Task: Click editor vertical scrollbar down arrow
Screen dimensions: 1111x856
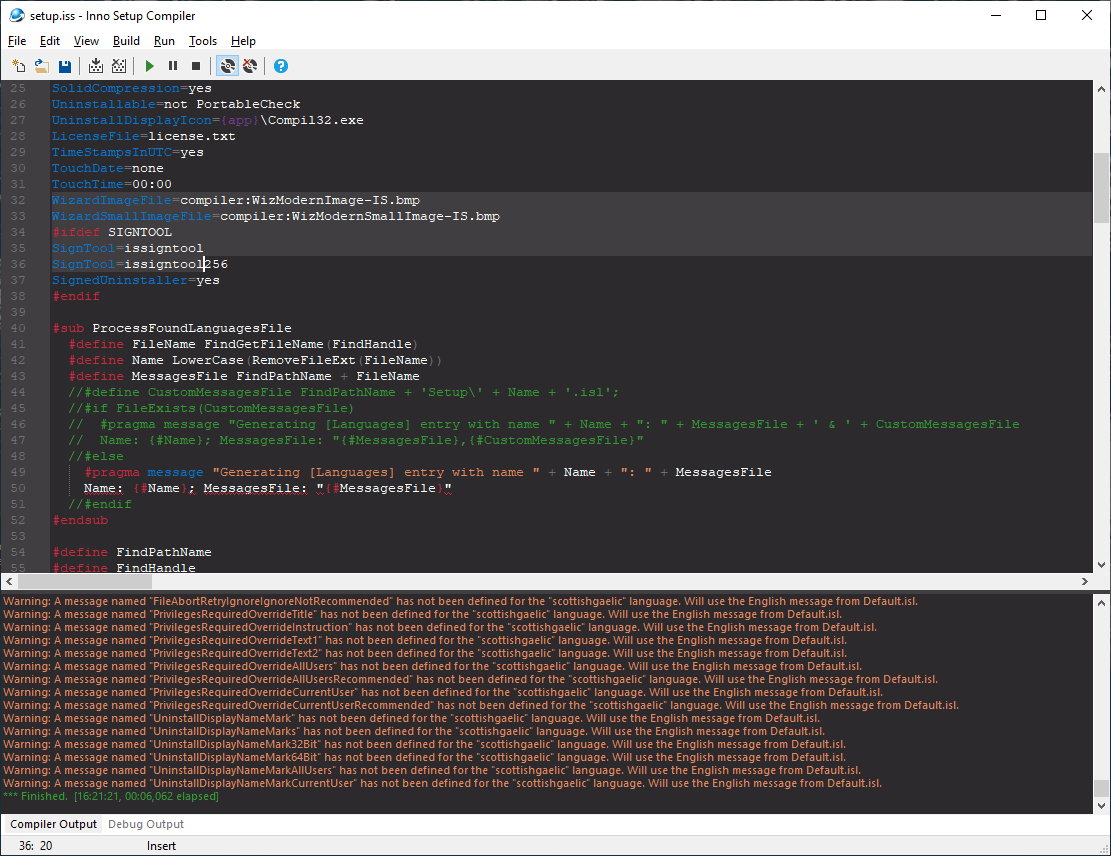Action: point(1101,565)
